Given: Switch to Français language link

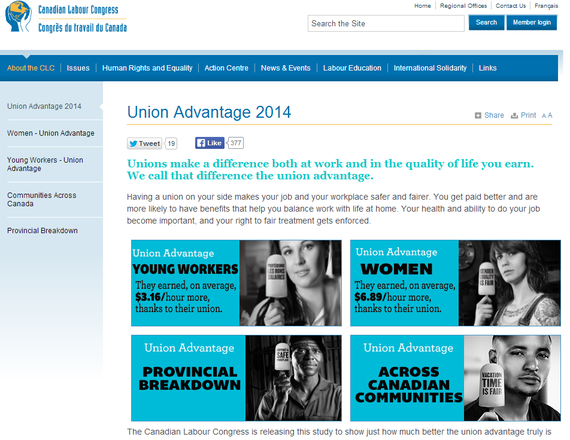Looking at the screenshot, I should point(546,6).
